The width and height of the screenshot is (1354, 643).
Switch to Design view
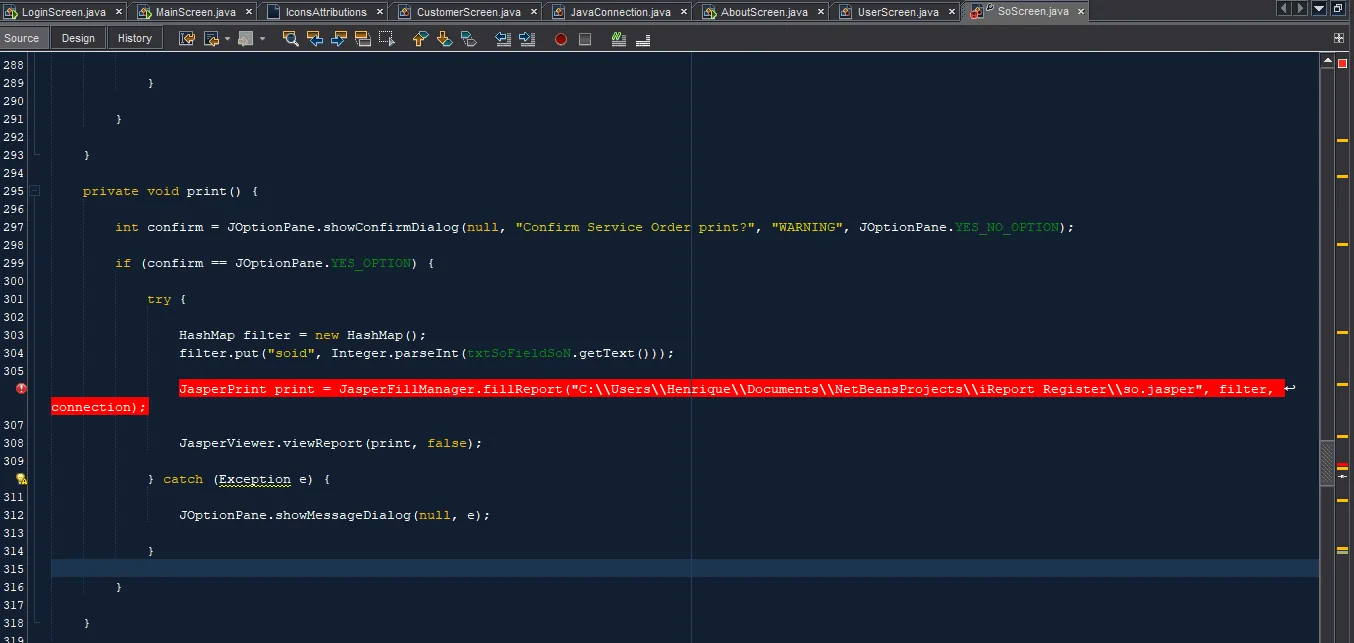(78, 38)
